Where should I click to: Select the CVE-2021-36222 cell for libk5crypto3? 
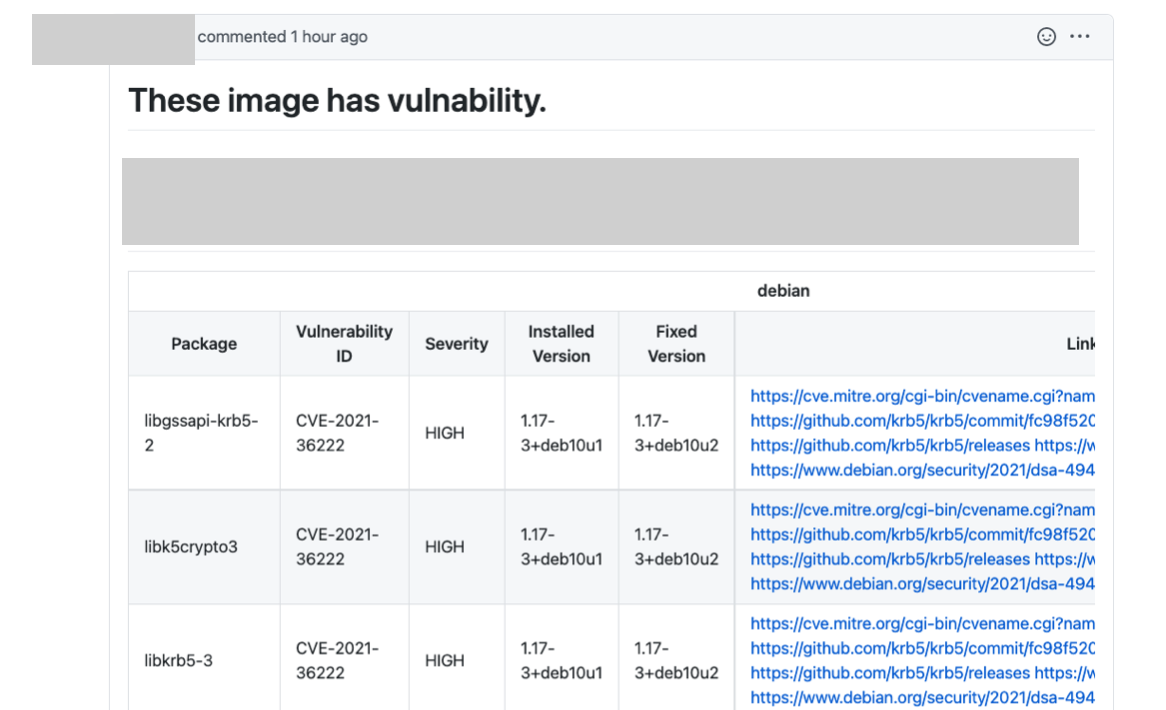[x=337, y=547]
